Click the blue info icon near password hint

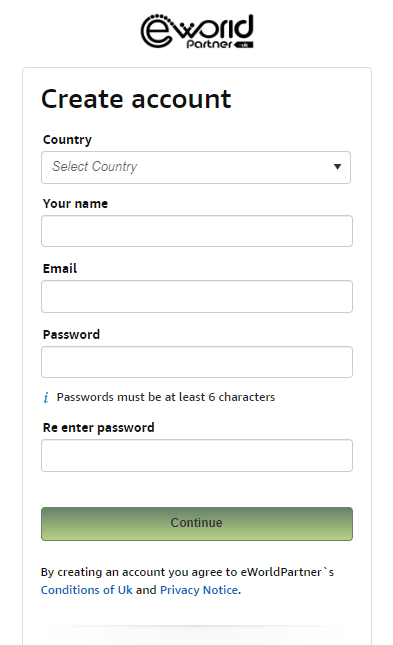tap(46, 397)
